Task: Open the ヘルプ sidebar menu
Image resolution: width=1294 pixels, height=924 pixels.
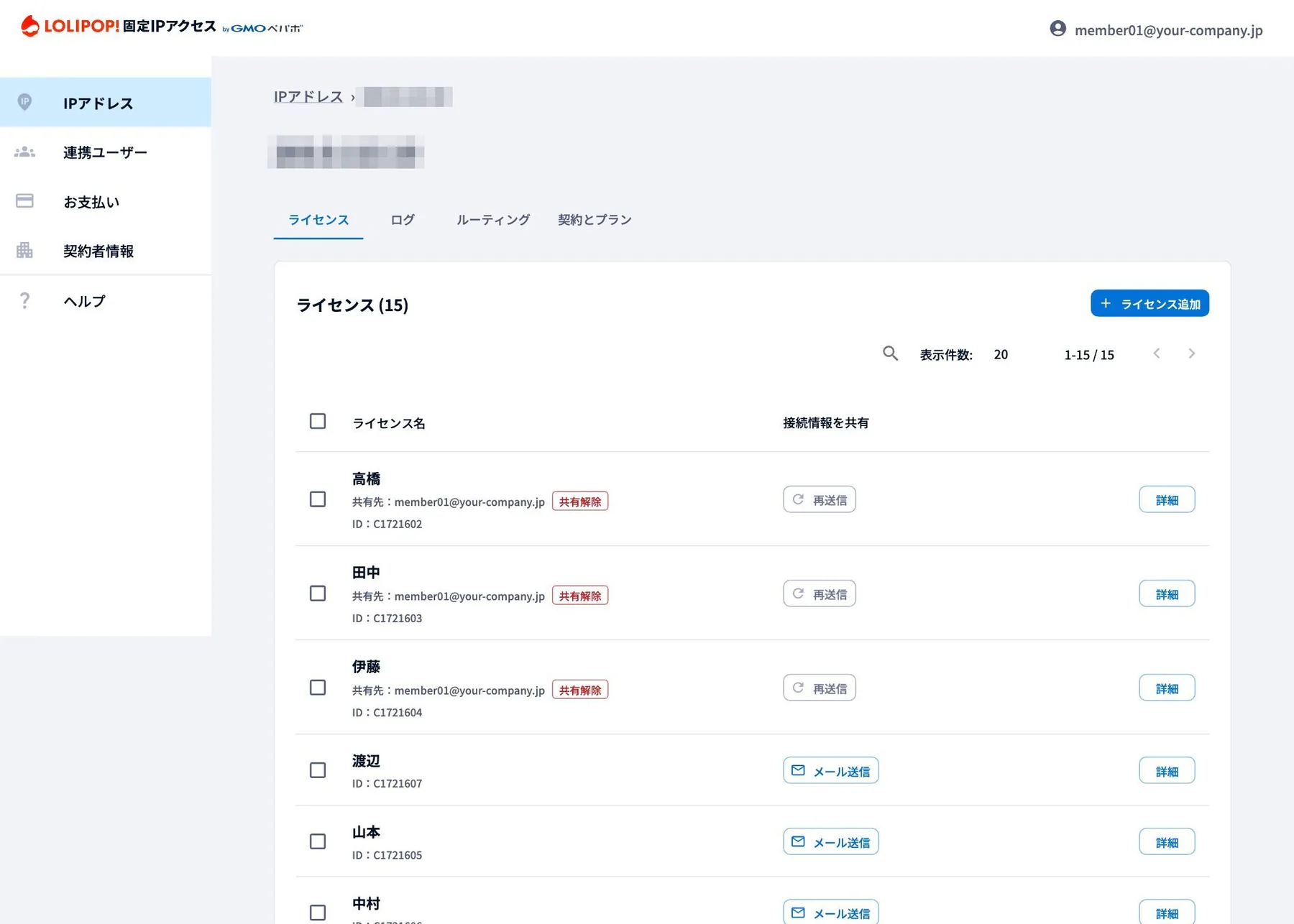Action: (x=106, y=300)
